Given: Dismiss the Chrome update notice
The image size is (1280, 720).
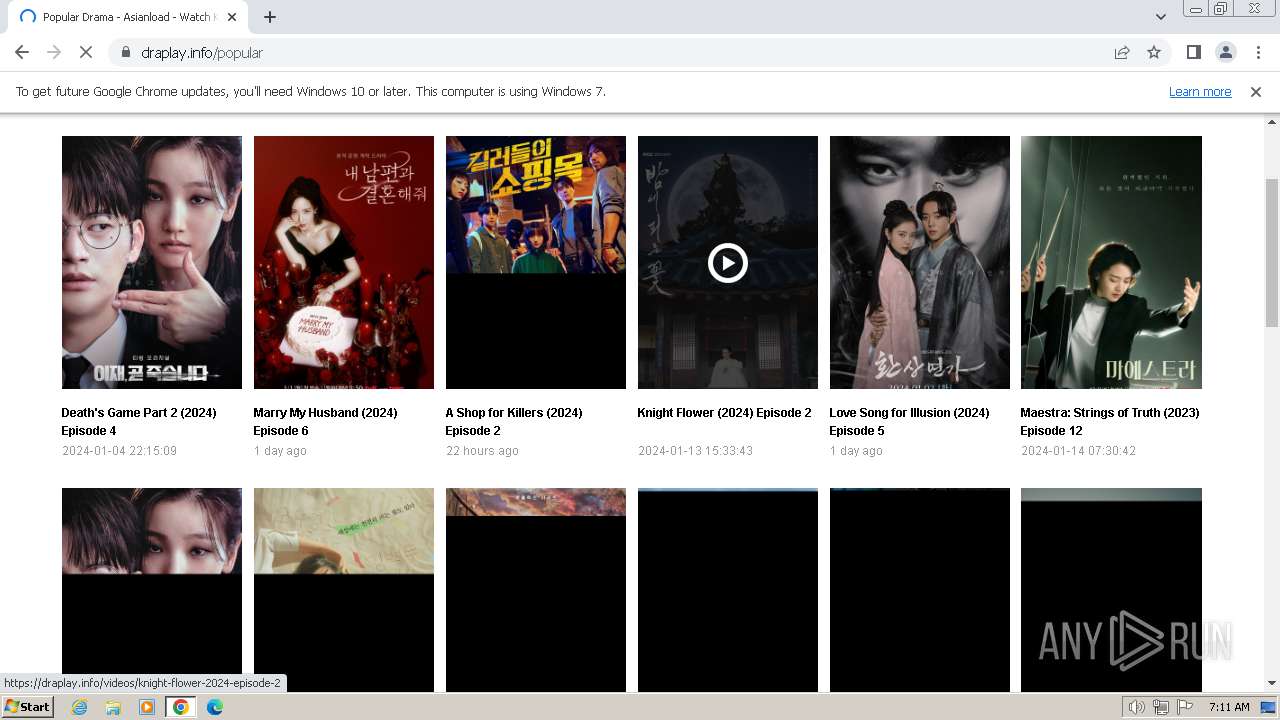Looking at the screenshot, I should [1256, 91].
